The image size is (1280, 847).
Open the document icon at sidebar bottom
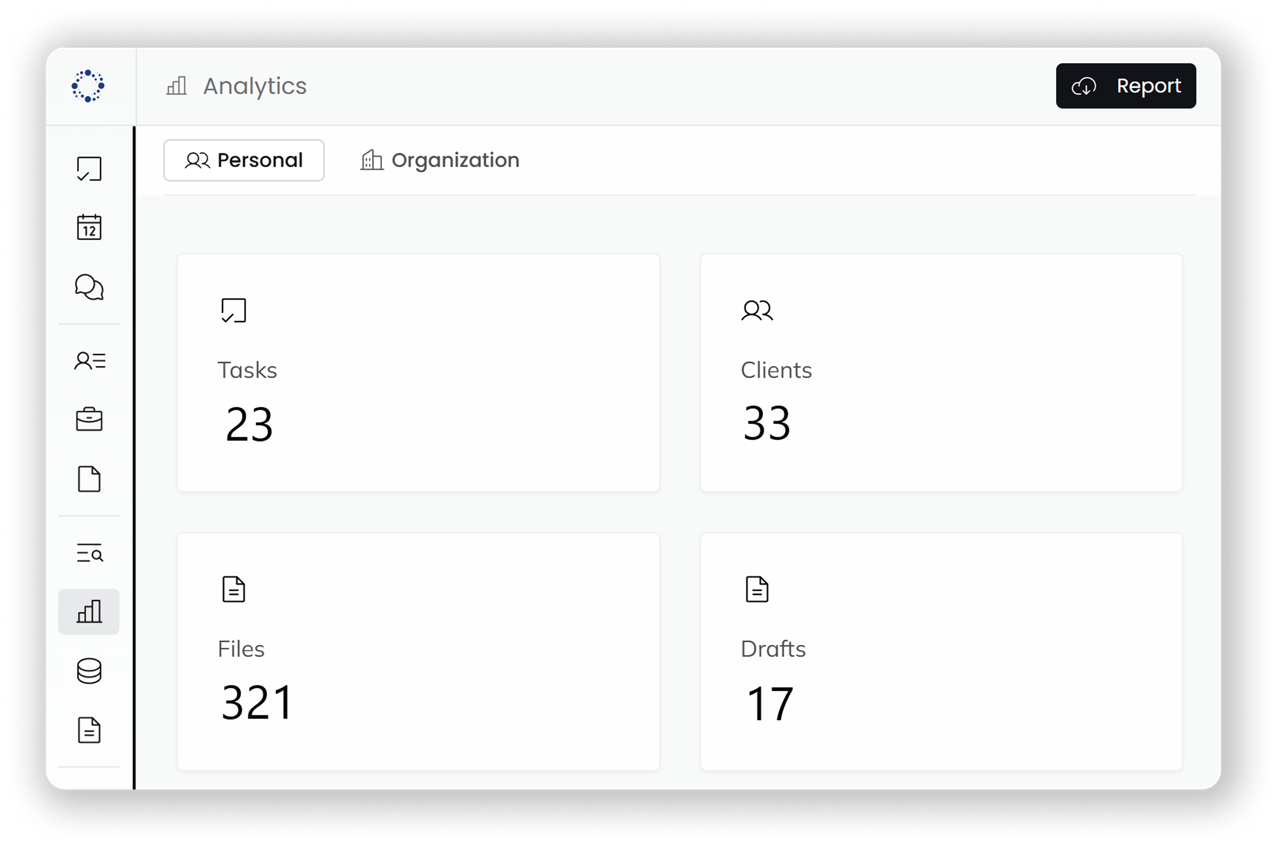pos(89,730)
